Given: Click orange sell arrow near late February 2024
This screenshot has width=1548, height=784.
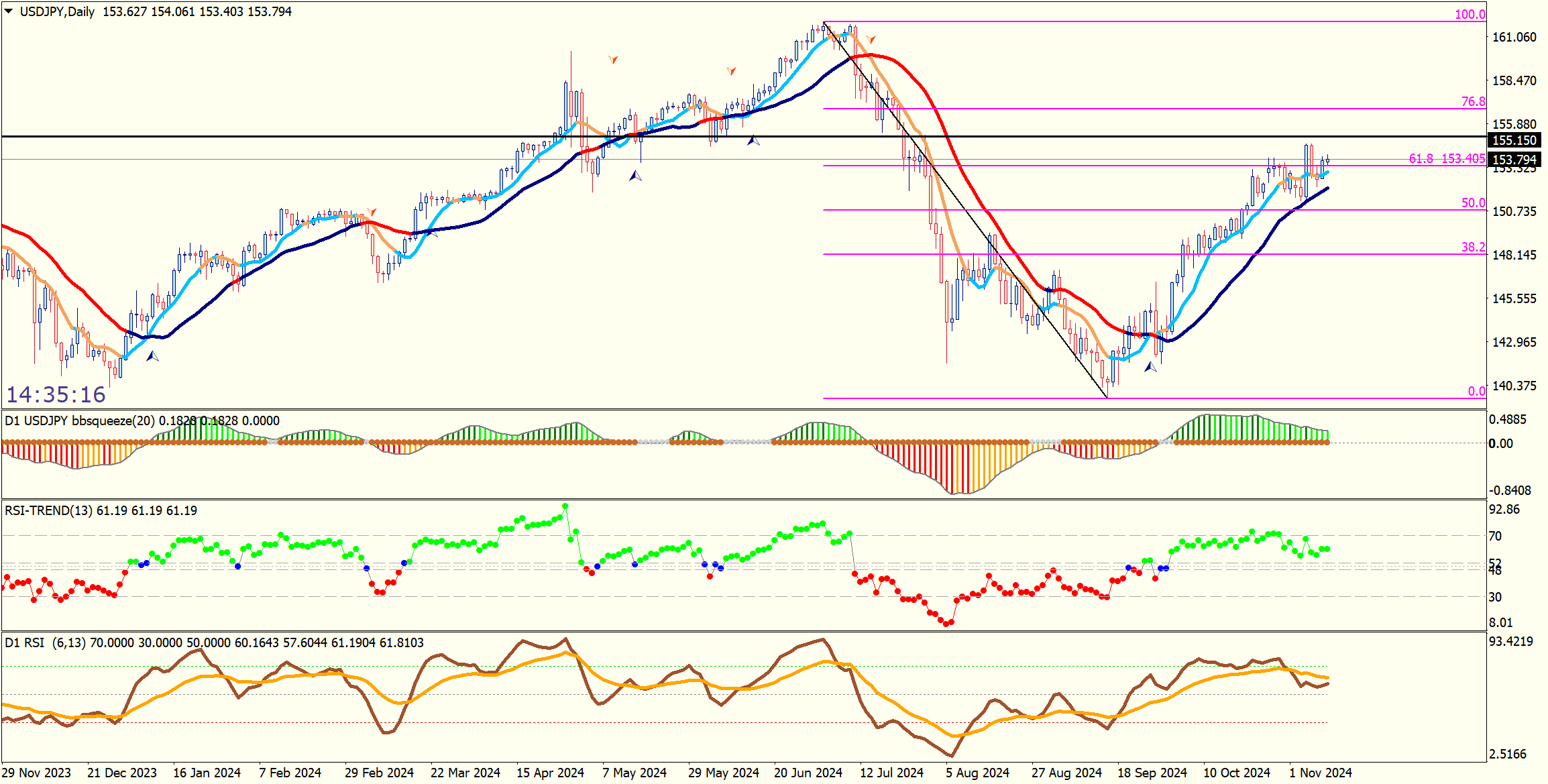Looking at the screenshot, I should click(372, 212).
